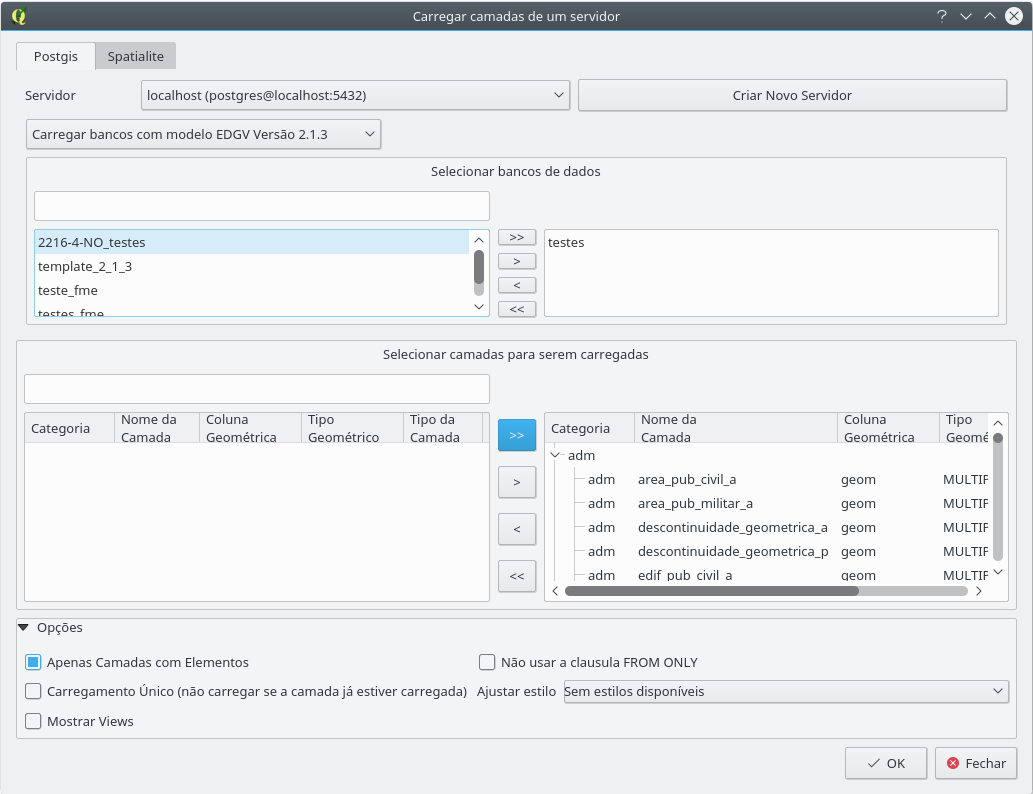Click Criar Novo Servidor button
The image size is (1033, 794).
click(x=793, y=96)
